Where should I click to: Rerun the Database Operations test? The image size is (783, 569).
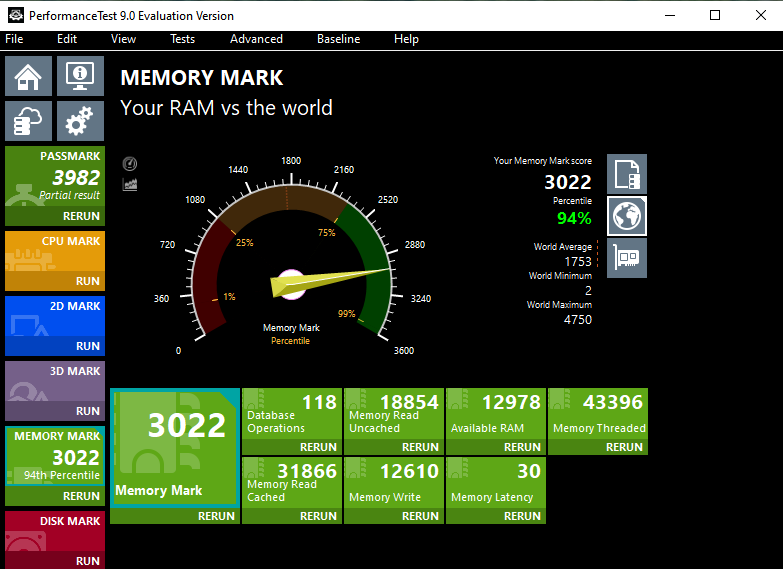click(292, 447)
